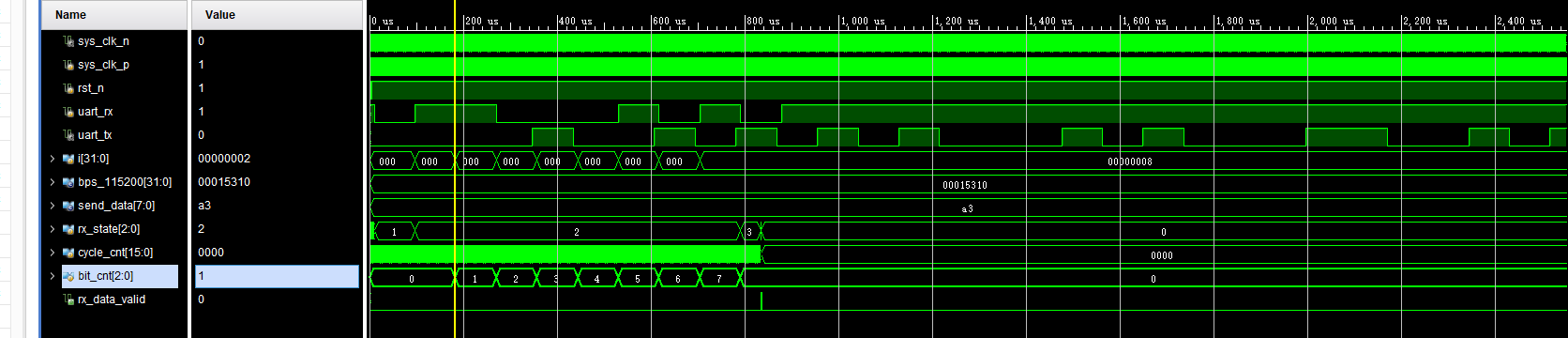Click the sys_clk_n signal icon

click(x=68, y=41)
